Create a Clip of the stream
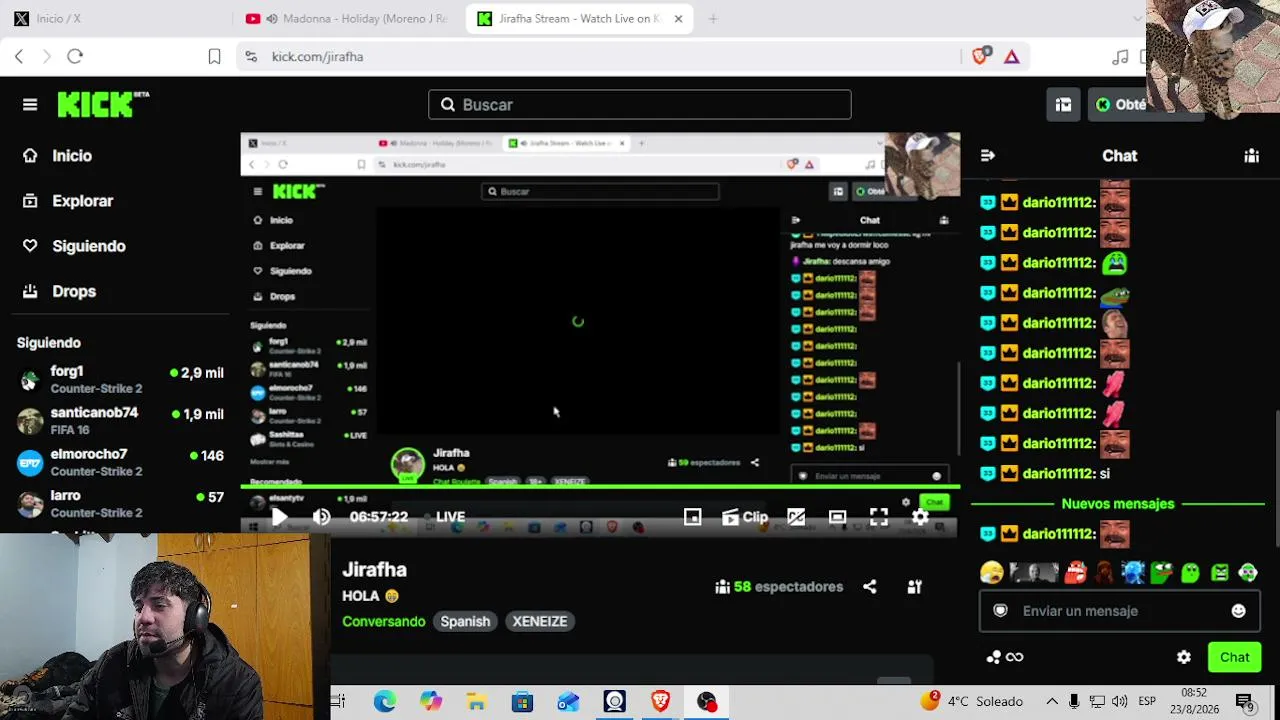The image size is (1280, 720). pos(745,517)
